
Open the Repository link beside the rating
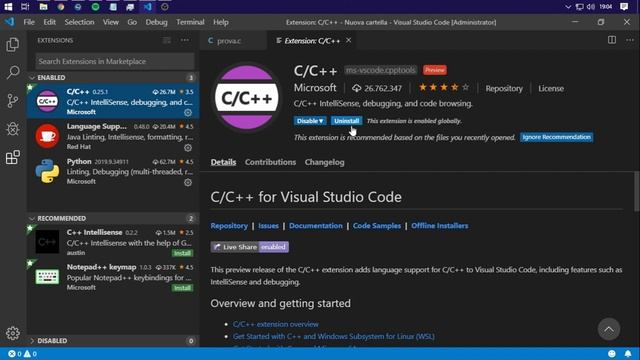click(504, 89)
